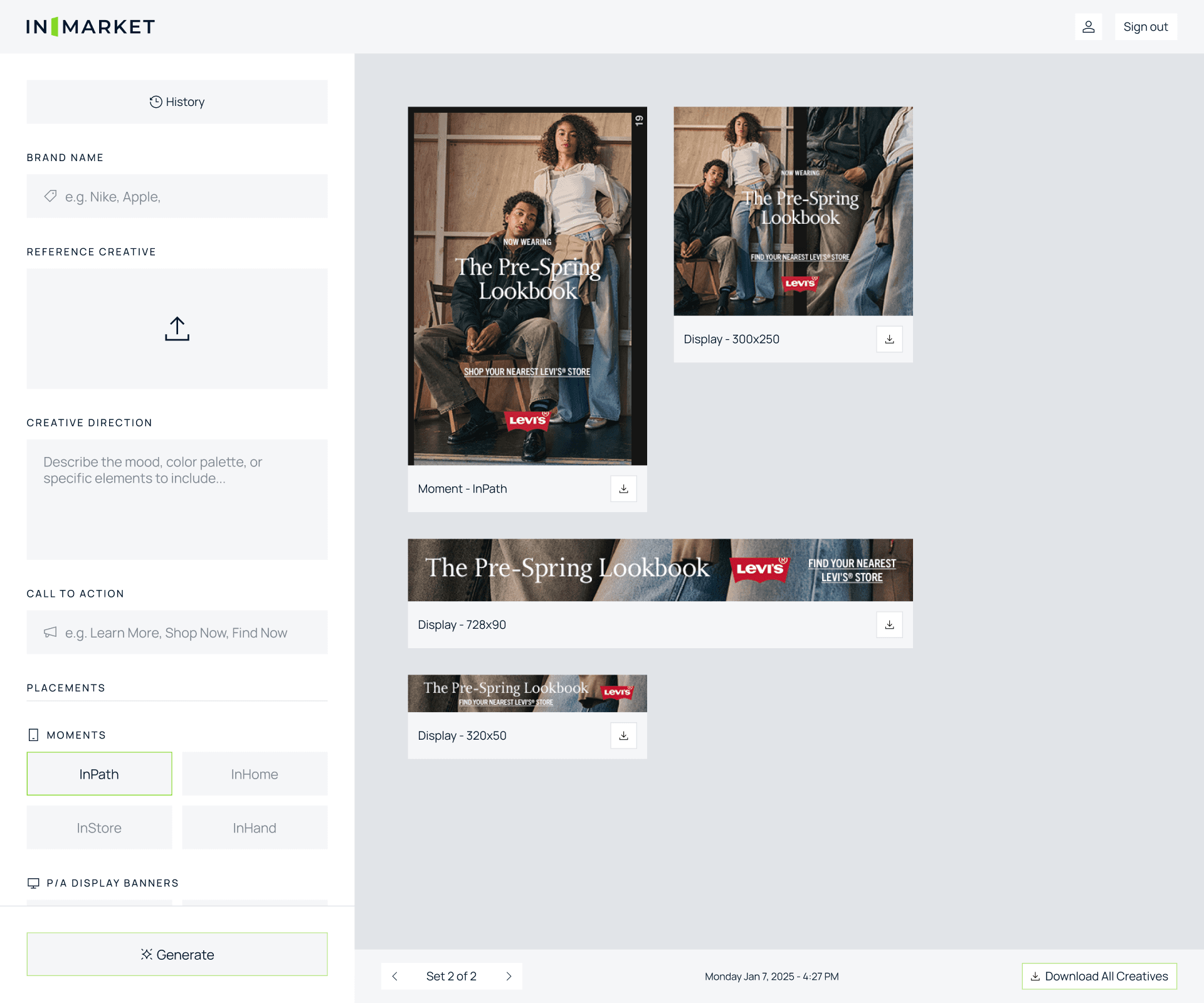Enable the InStore moment placement
Viewport: 1204px width, 1003px height.
click(x=99, y=828)
